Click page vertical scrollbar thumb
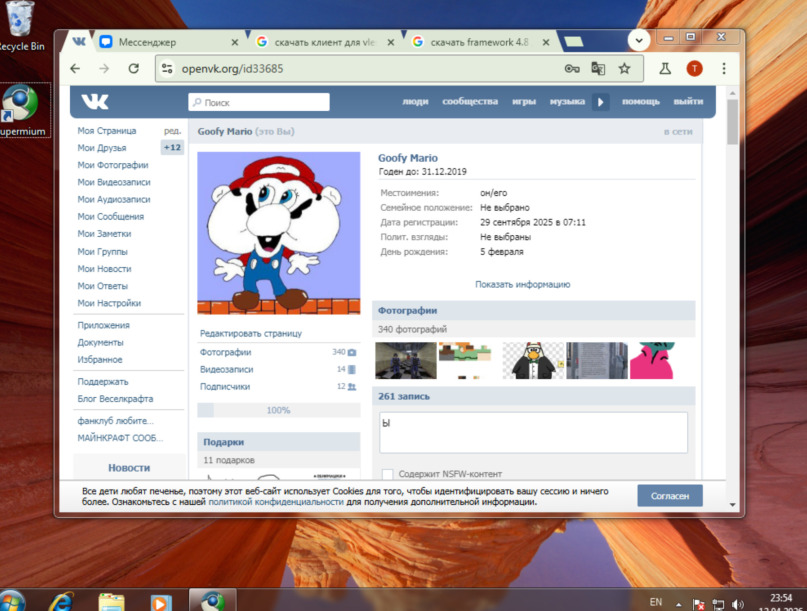This screenshot has height=611, width=807. pyautogui.click(x=732, y=121)
